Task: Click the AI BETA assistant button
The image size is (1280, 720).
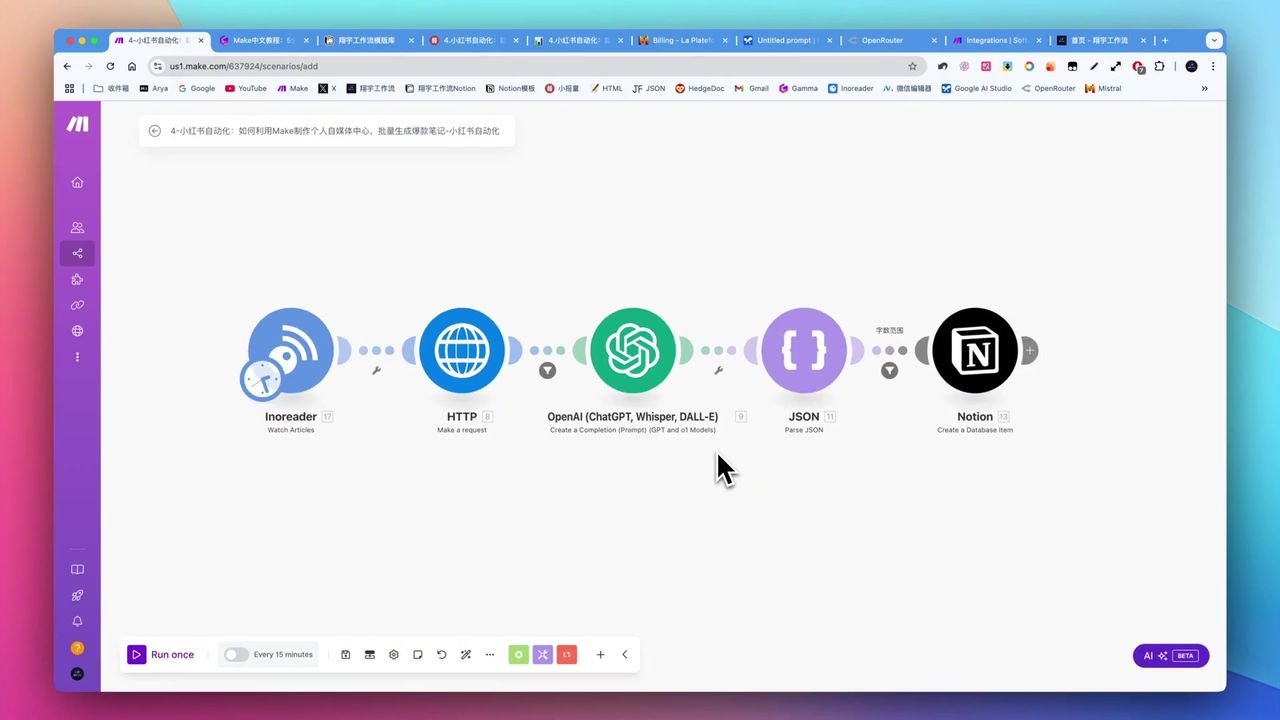Action: coord(1170,656)
